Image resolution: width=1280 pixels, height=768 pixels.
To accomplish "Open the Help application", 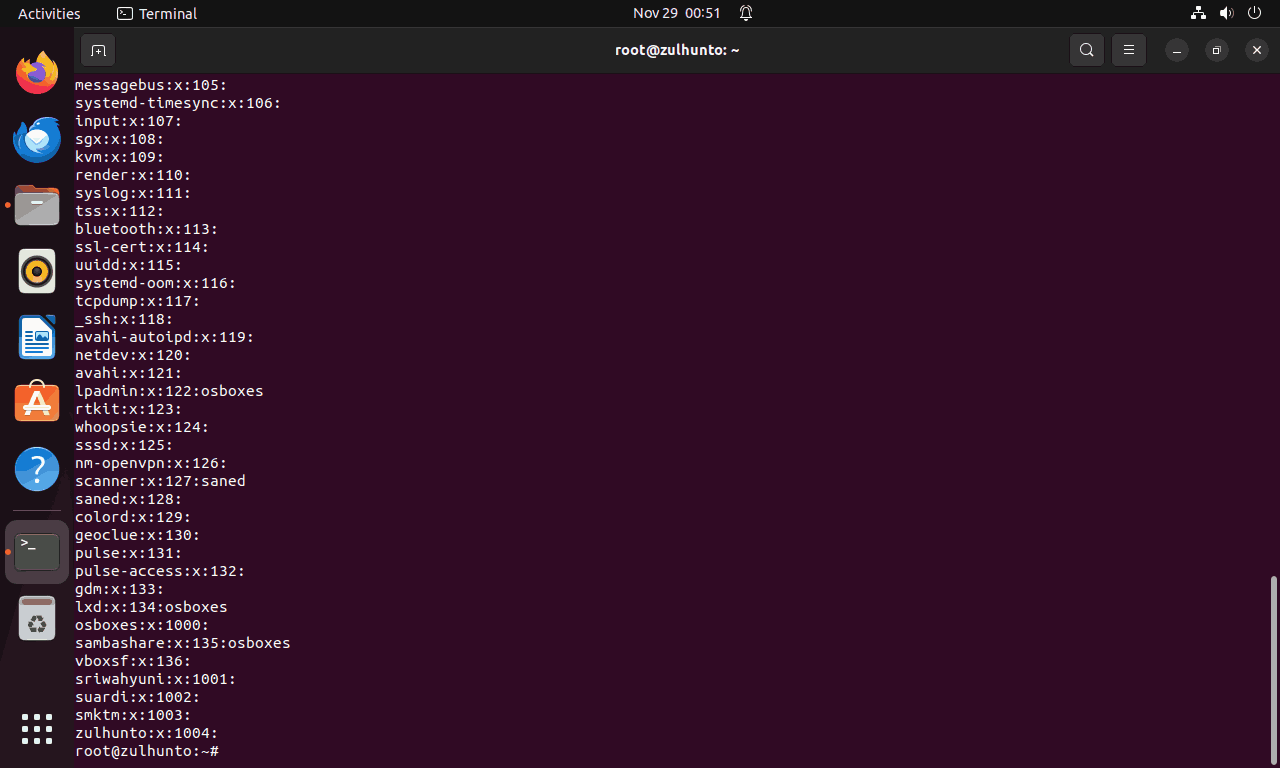I will [37, 469].
